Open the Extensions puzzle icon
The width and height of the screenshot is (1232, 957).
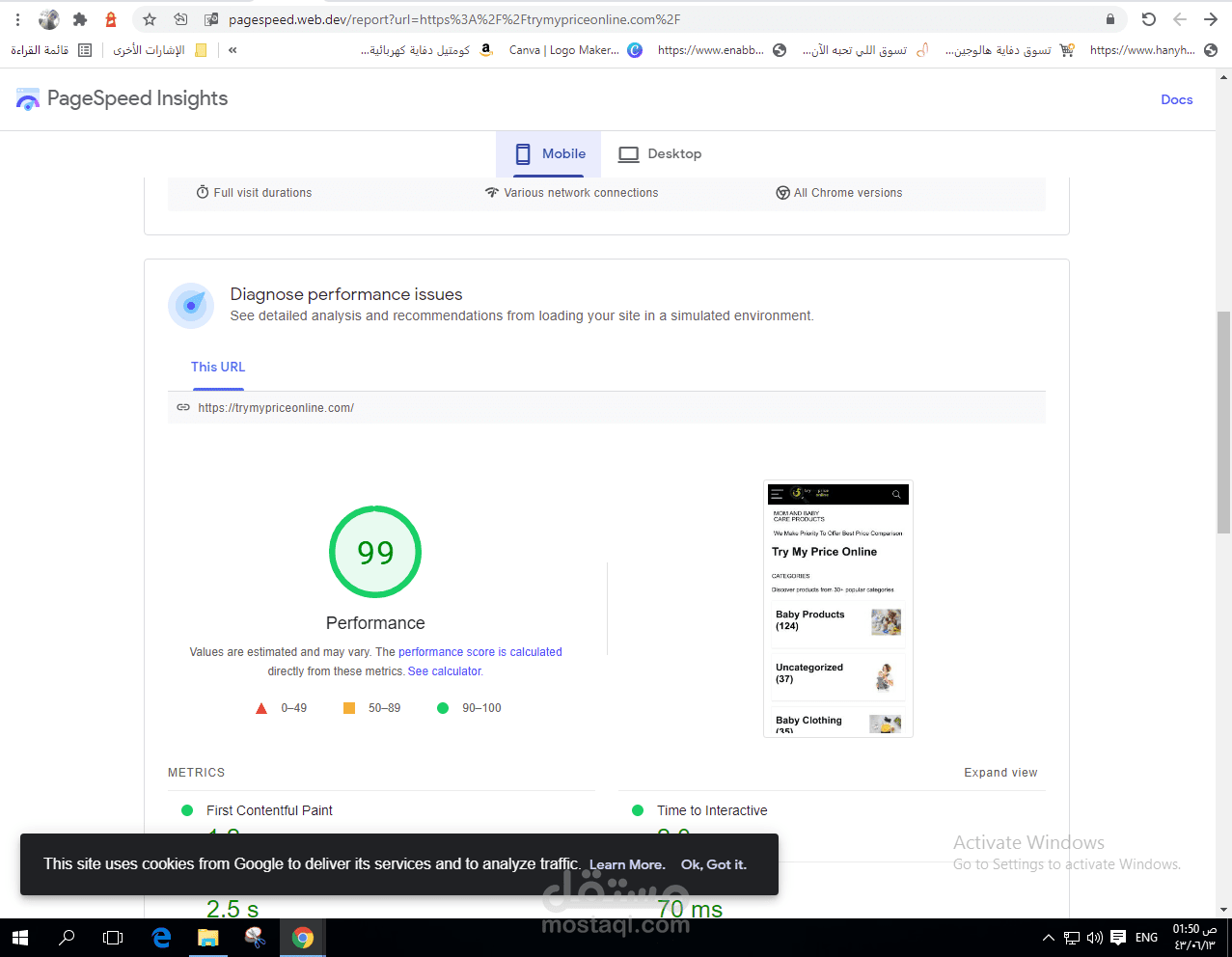click(80, 19)
